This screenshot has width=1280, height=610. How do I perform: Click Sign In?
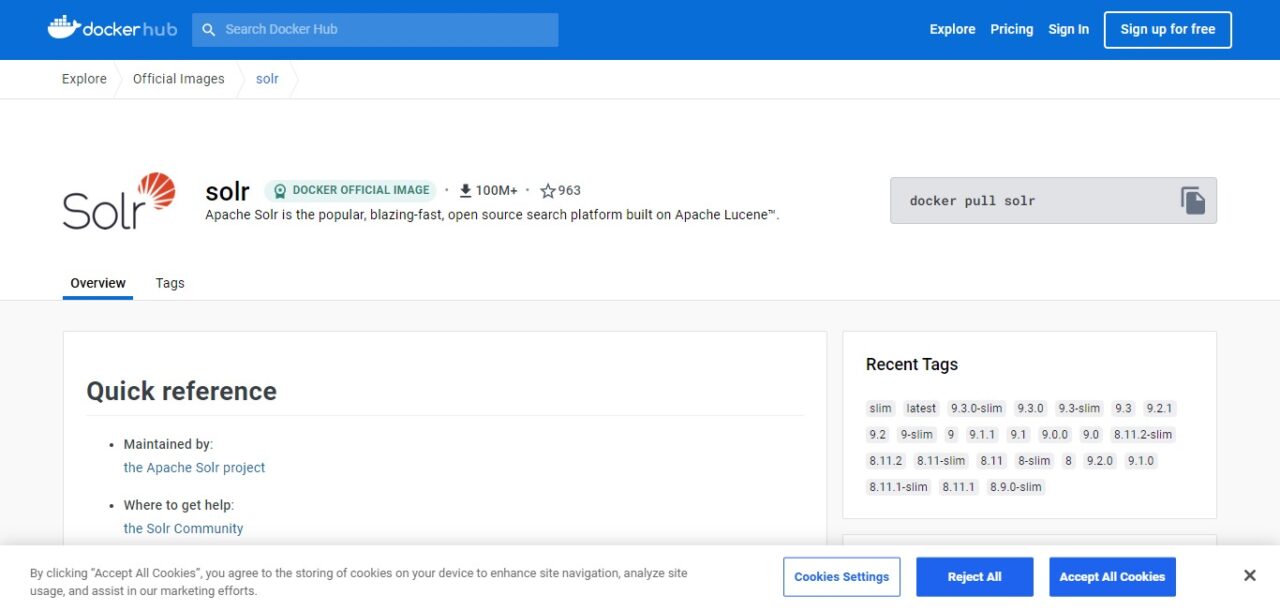pyautogui.click(x=1068, y=30)
